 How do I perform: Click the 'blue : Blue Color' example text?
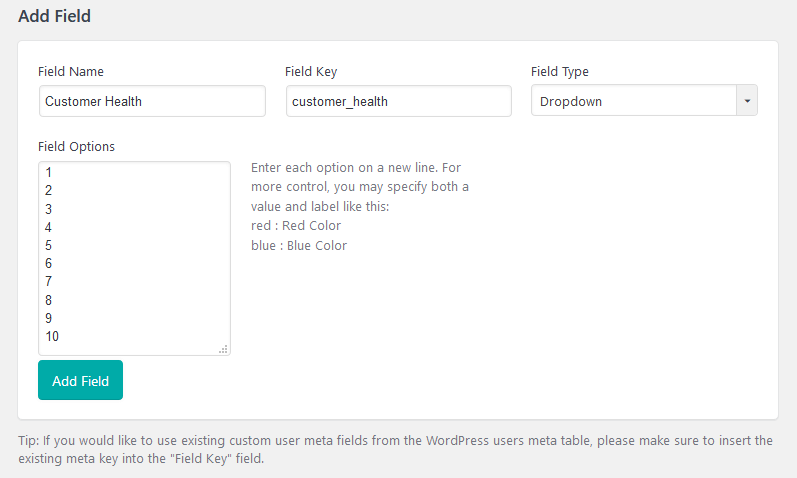tap(299, 246)
